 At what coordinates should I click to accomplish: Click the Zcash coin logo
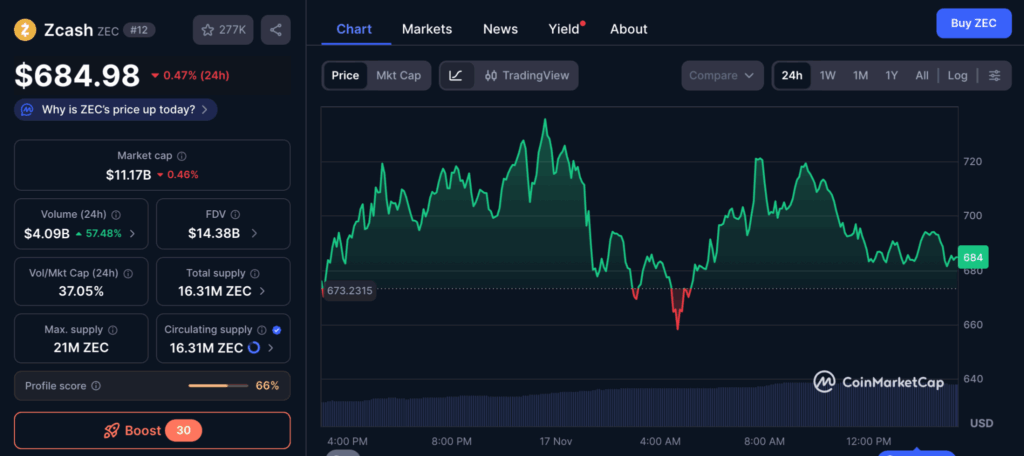pyautogui.click(x=25, y=30)
